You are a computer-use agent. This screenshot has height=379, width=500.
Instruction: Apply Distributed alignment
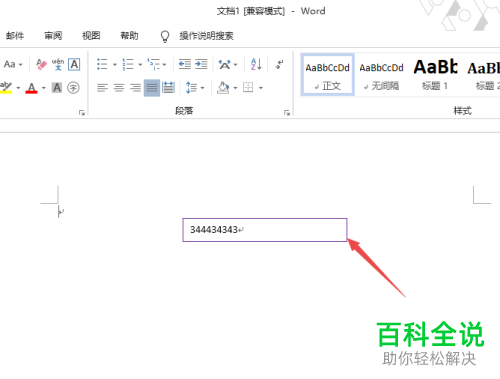168,88
